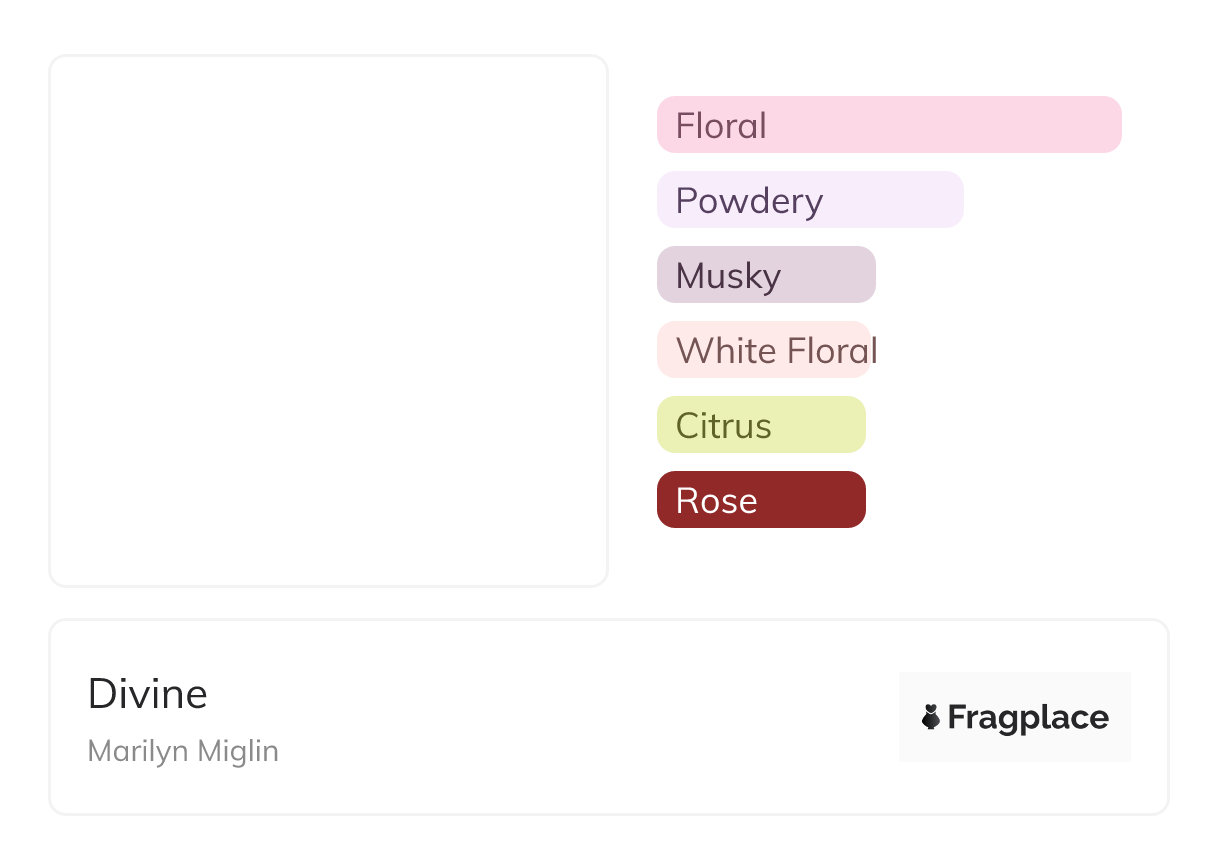Click the white Rose text label

pos(716,501)
